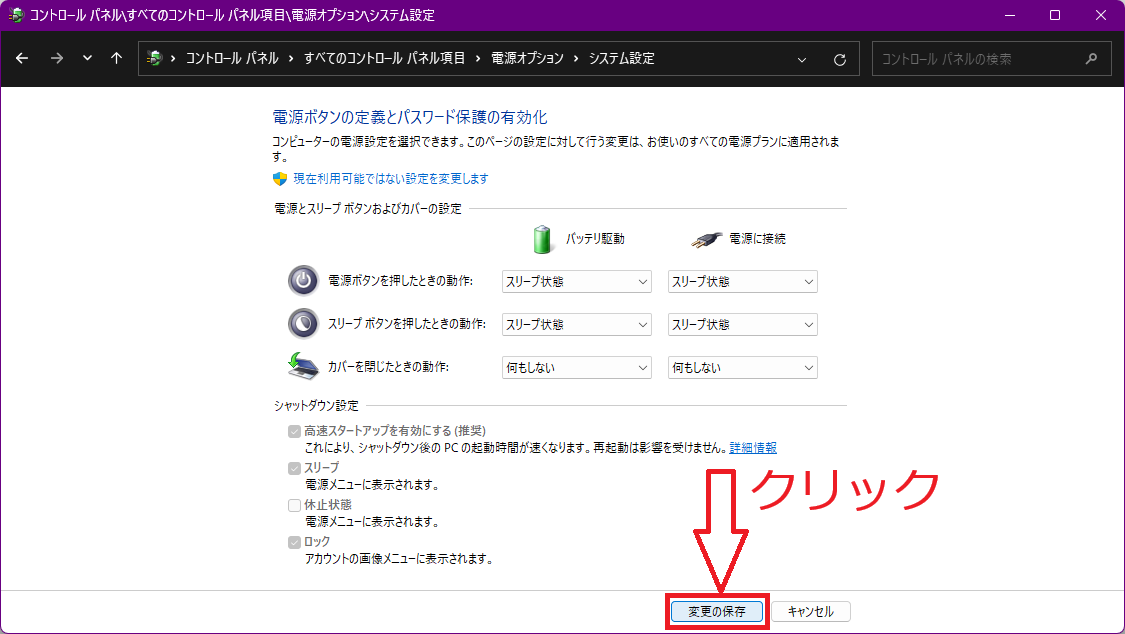Click the up-one-level arrow icon
The width and height of the screenshot is (1125, 634).
click(116, 58)
